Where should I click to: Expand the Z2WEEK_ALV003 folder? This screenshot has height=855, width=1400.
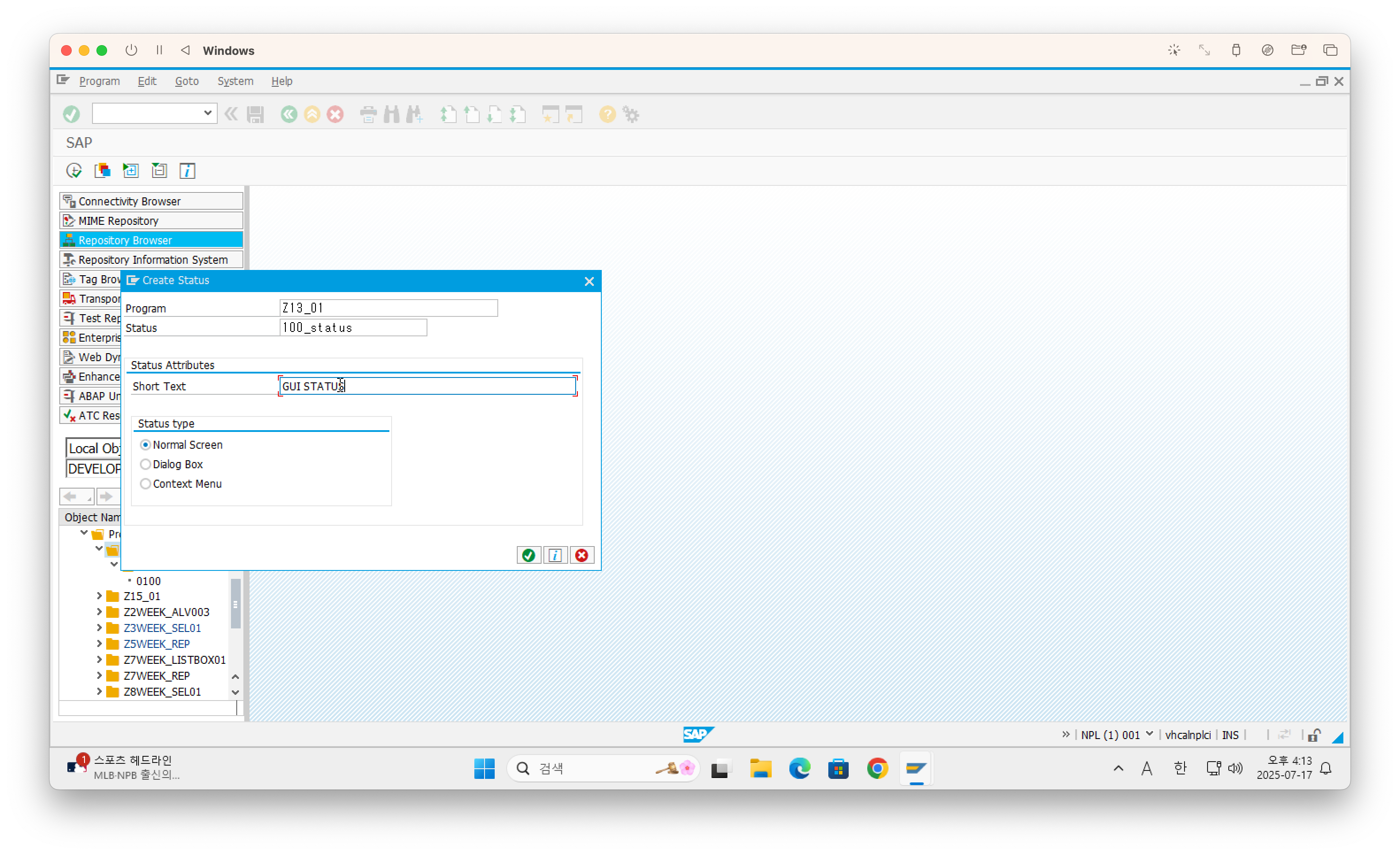(99, 612)
